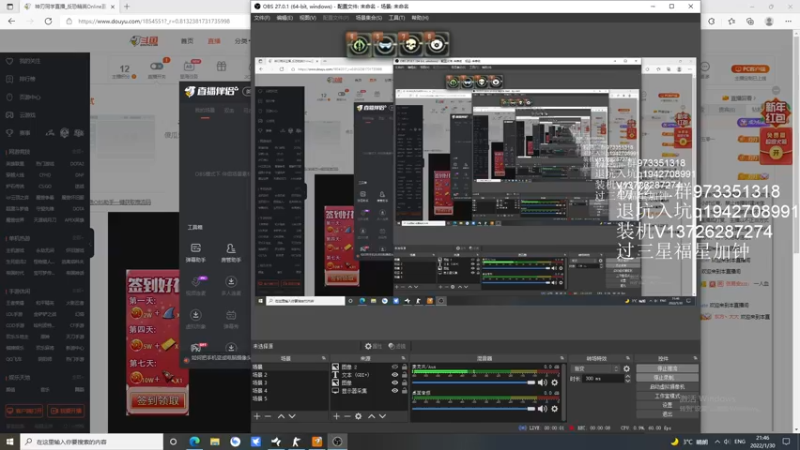Open the scene transition type dropdown
This screenshot has height=450, width=800.
point(595,368)
